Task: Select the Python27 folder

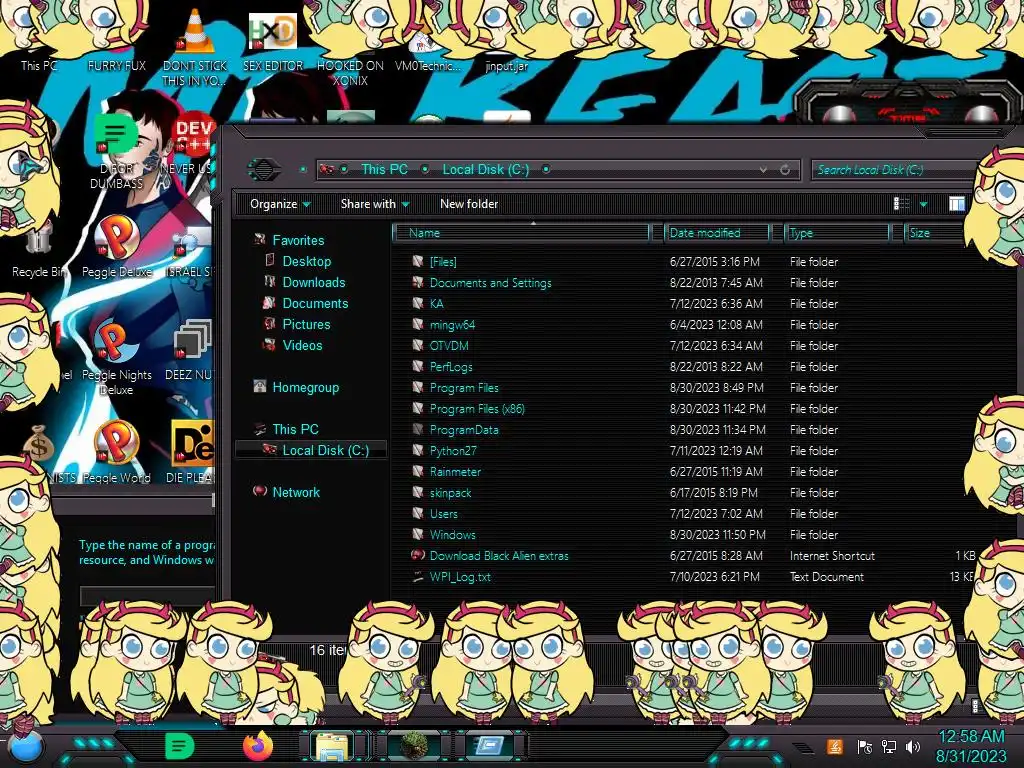Action: point(453,451)
